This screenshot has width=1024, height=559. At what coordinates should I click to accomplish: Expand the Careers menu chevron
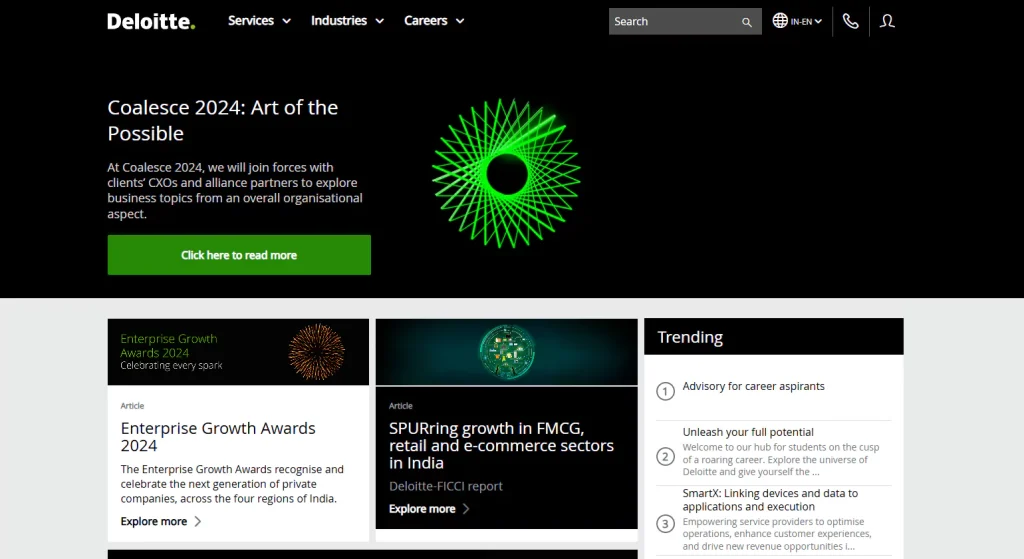point(460,22)
